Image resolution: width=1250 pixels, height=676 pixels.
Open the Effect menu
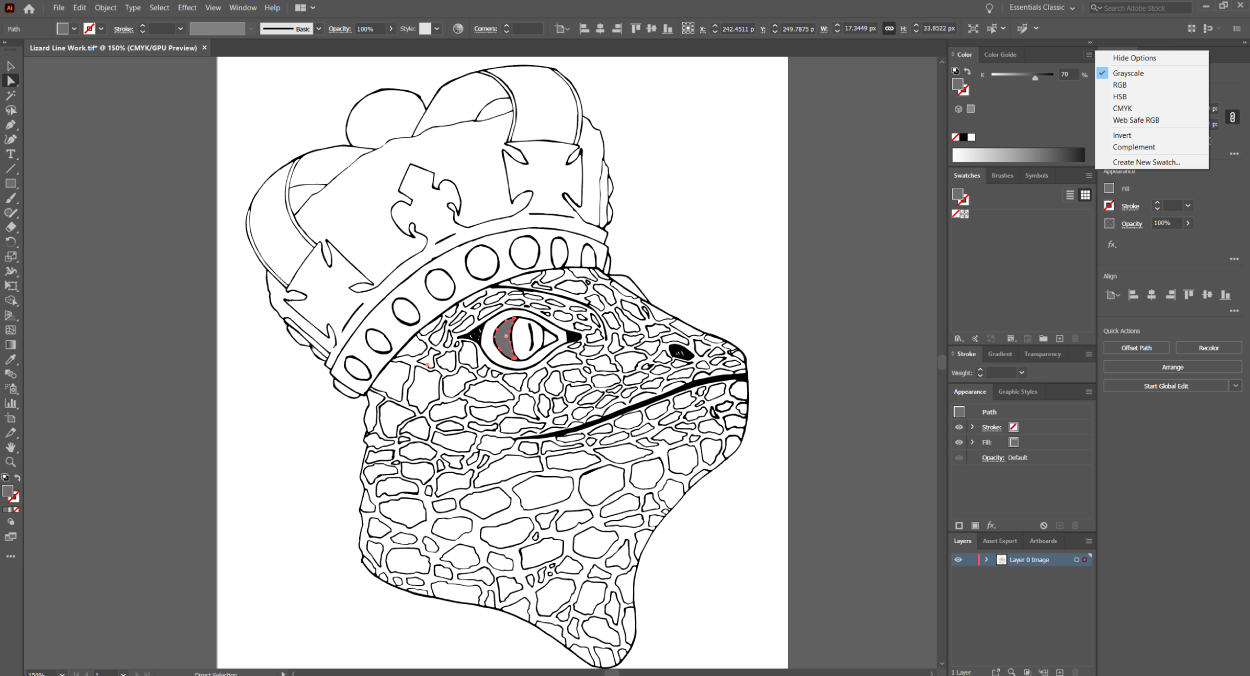click(187, 8)
